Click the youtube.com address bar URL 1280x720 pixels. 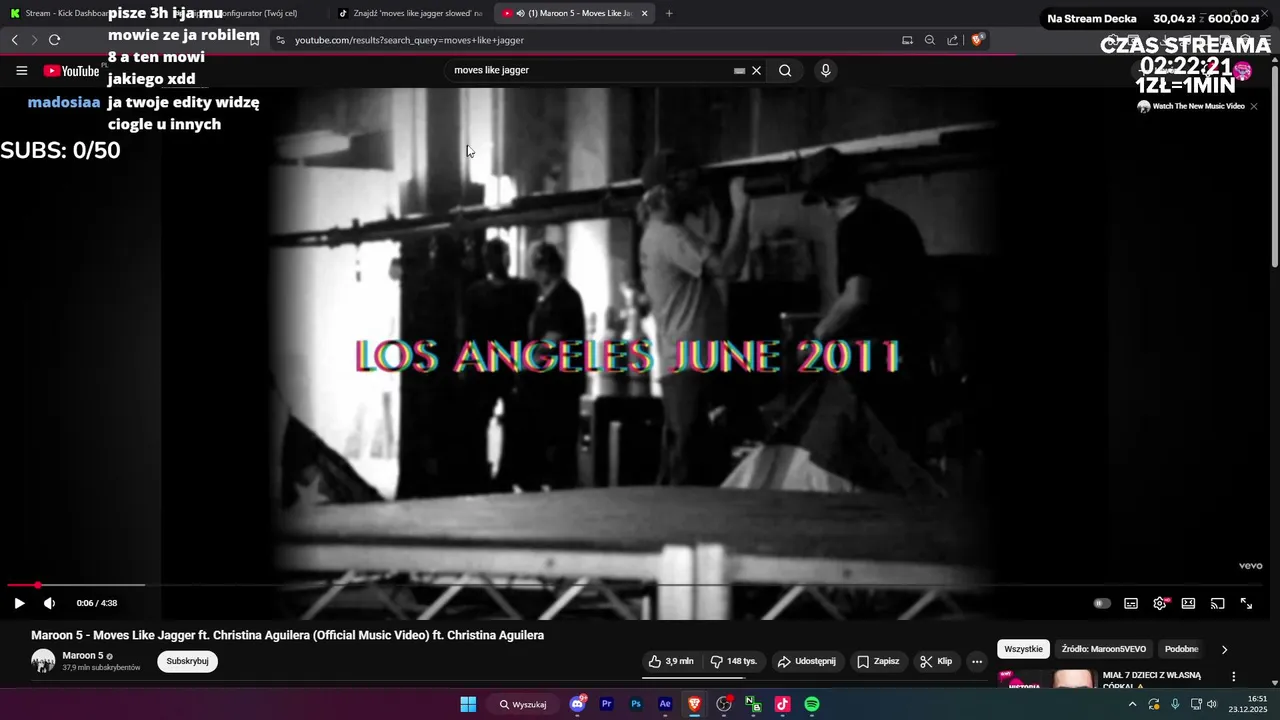[x=409, y=40]
